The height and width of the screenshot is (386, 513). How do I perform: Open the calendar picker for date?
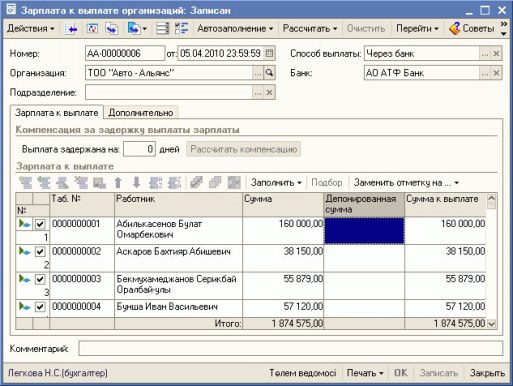269,53
